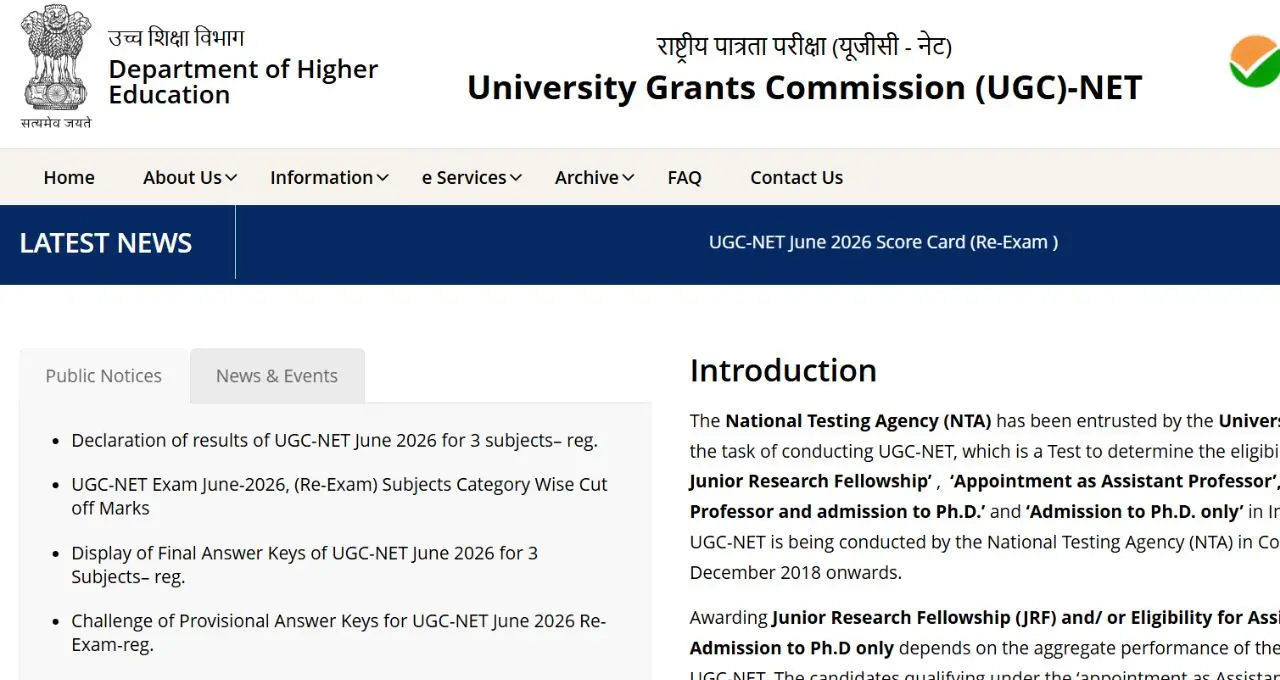Image resolution: width=1280 pixels, height=680 pixels.
Task: Click the green checkmark NTA logo
Action: 1256,61
